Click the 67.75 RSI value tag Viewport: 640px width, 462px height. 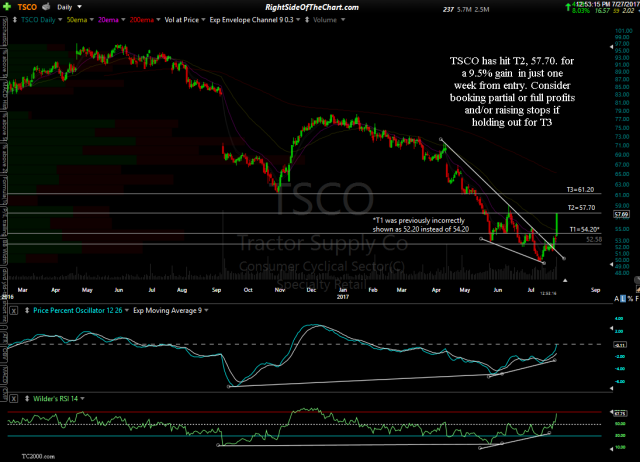pos(620,413)
